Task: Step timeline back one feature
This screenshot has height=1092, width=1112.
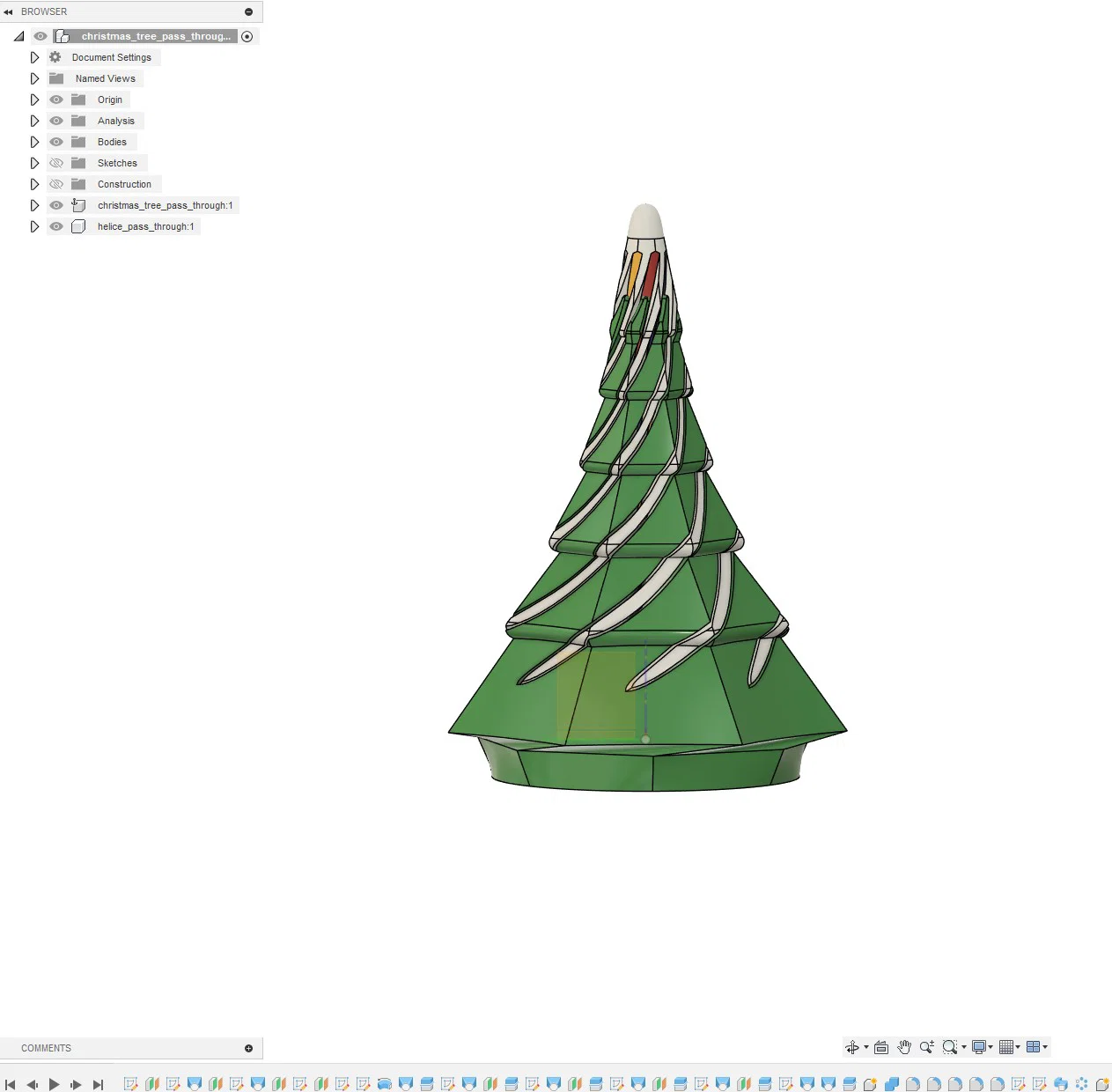Action: [33, 1085]
